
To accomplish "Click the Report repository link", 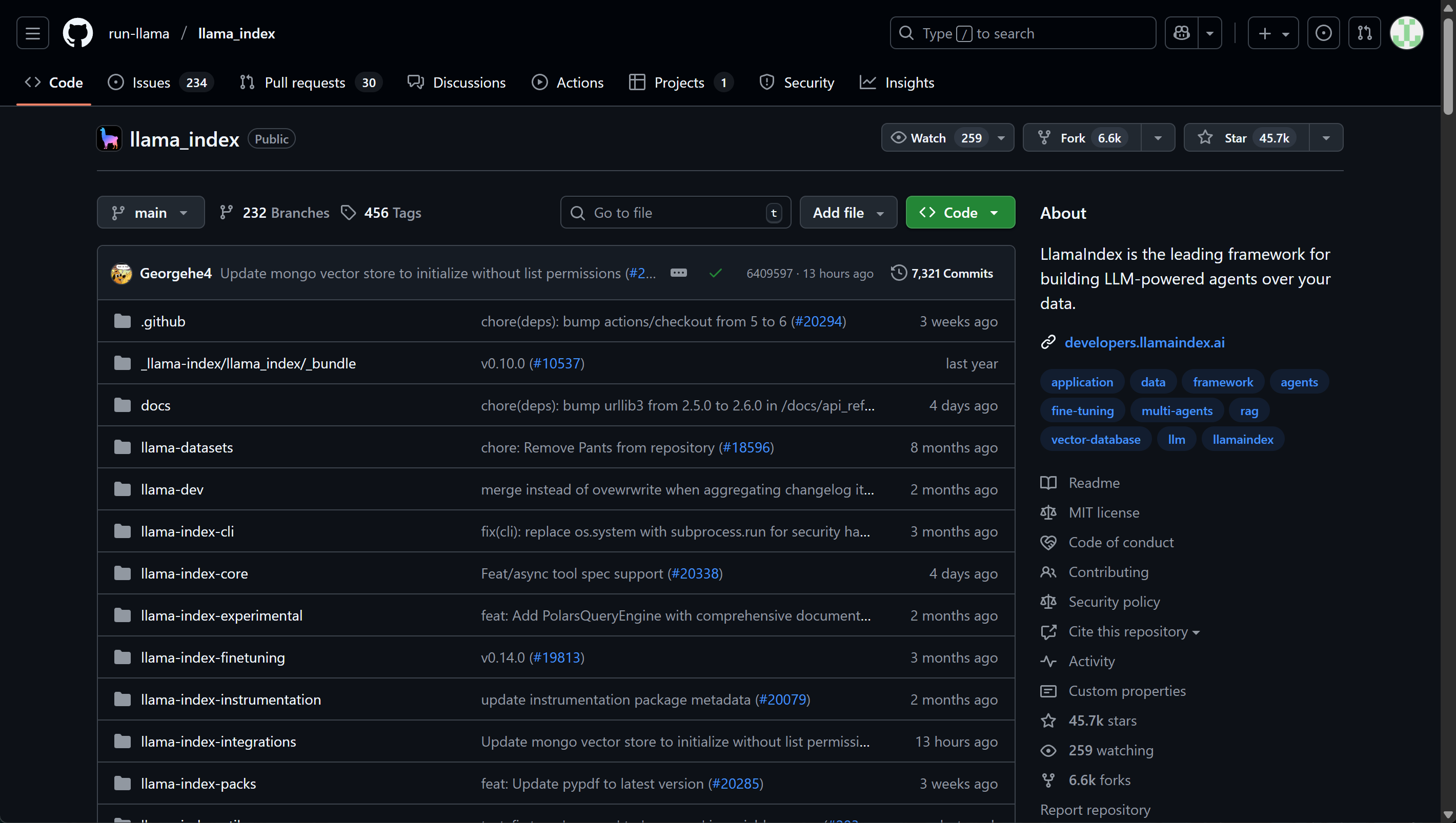I will (x=1095, y=810).
